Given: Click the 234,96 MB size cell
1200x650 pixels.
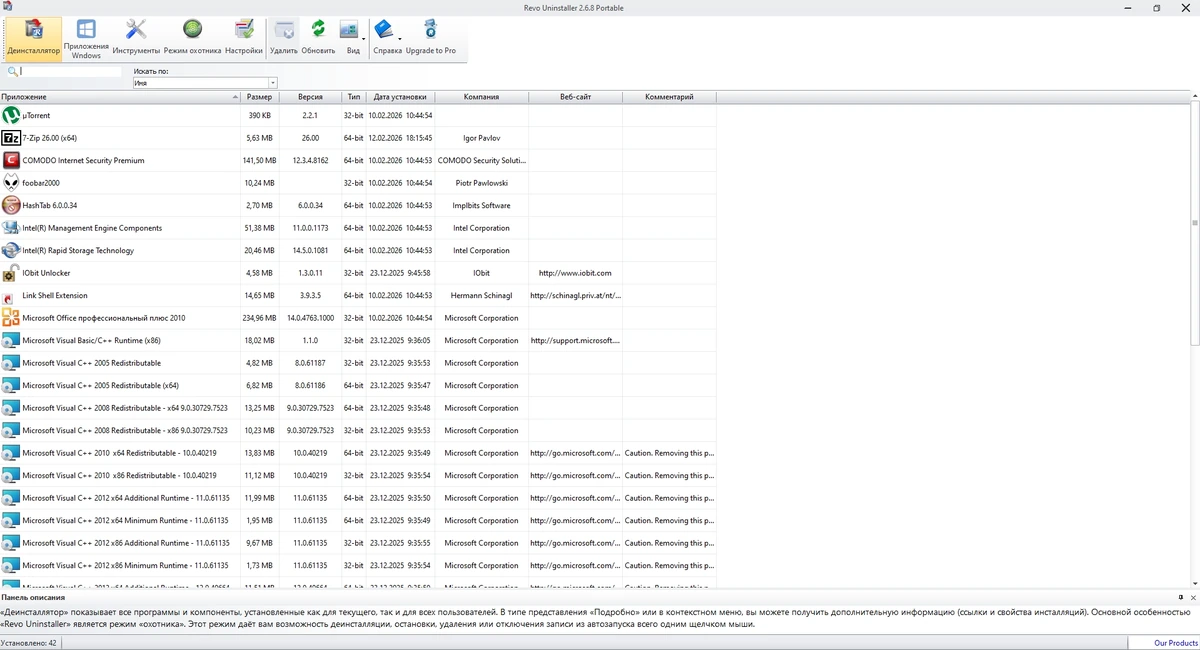Looking at the screenshot, I should click(259, 318).
